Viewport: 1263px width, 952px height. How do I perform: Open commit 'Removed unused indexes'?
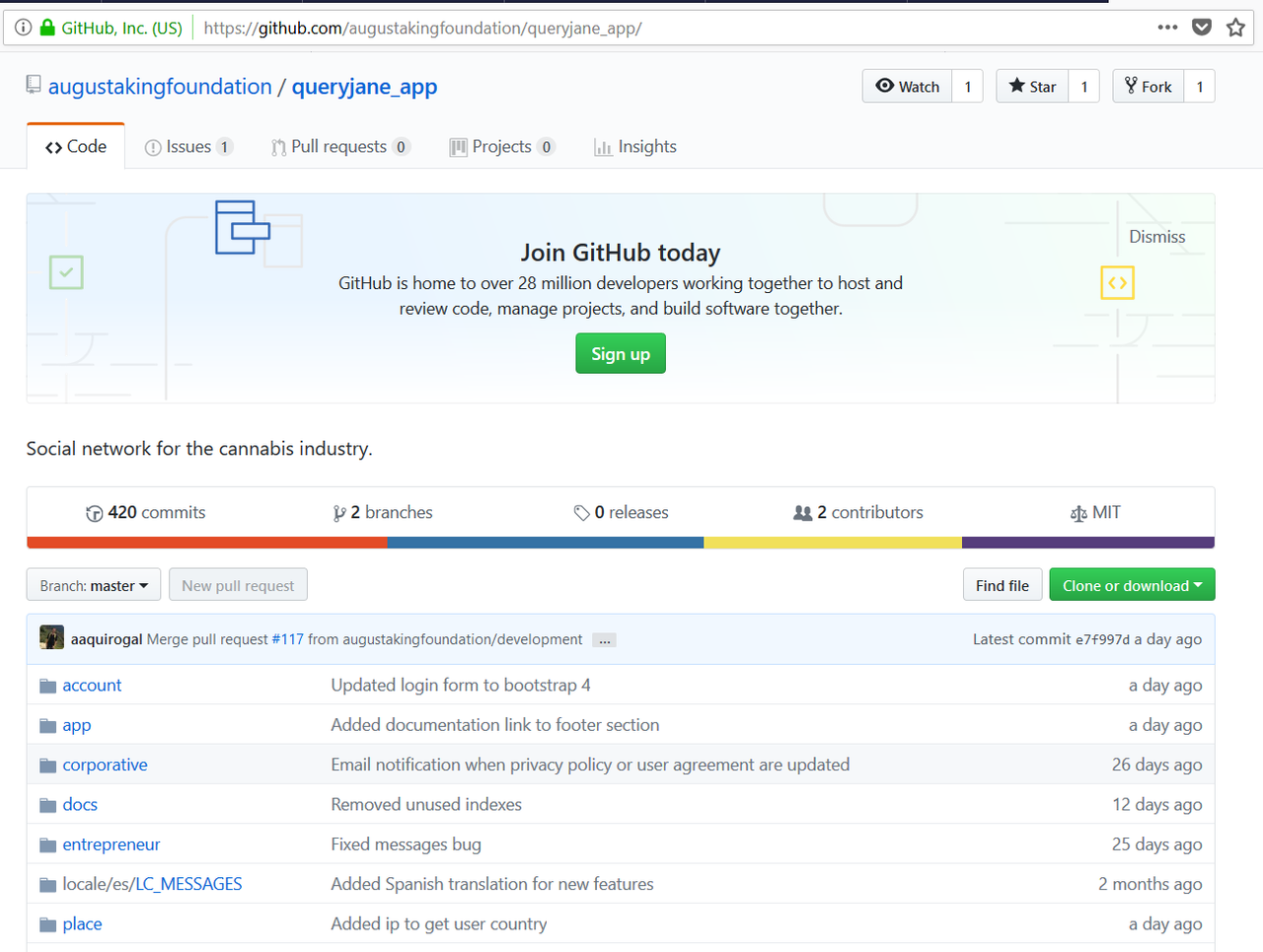(x=426, y=804)
